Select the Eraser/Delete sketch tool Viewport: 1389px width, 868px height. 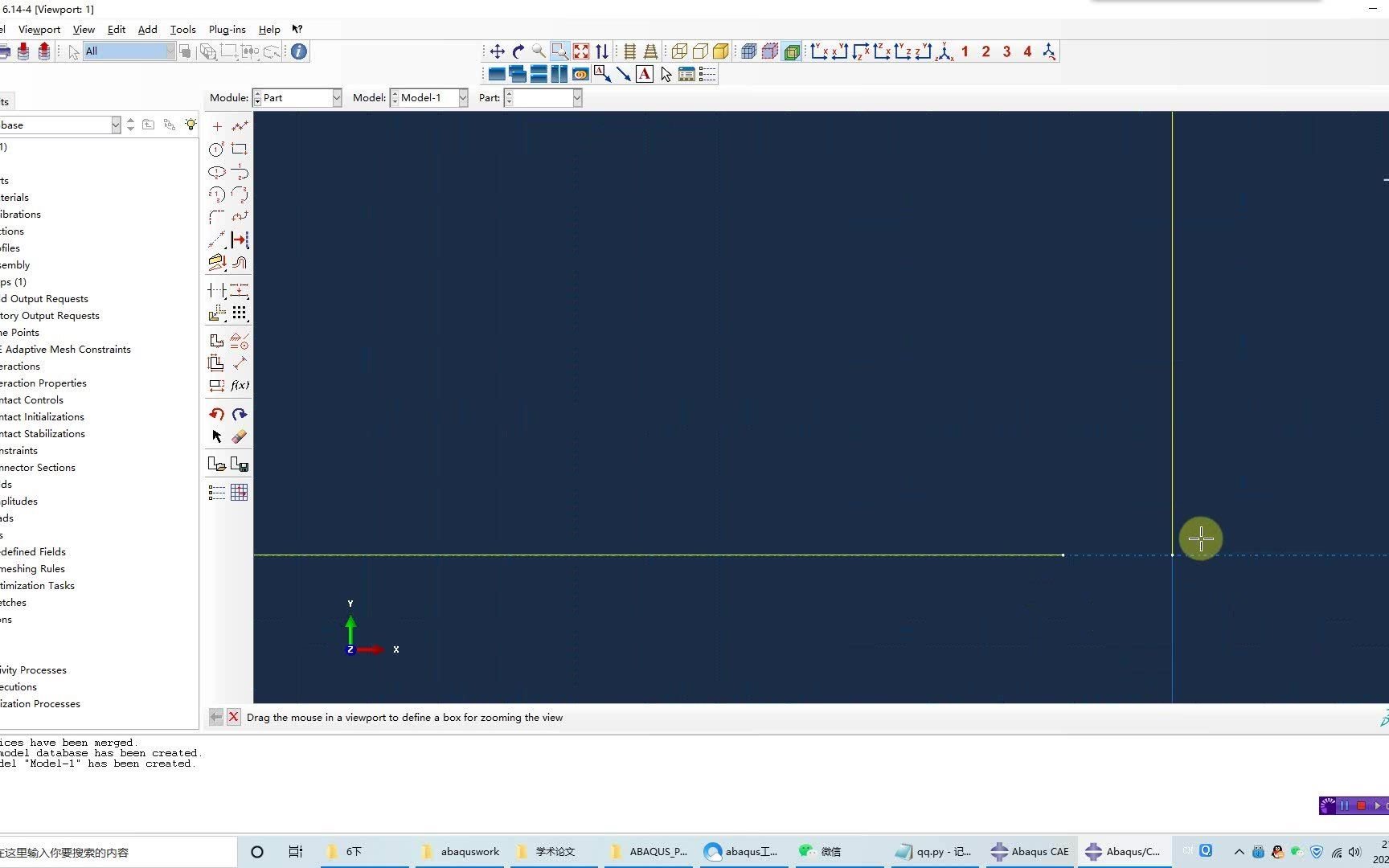[239, 436]
